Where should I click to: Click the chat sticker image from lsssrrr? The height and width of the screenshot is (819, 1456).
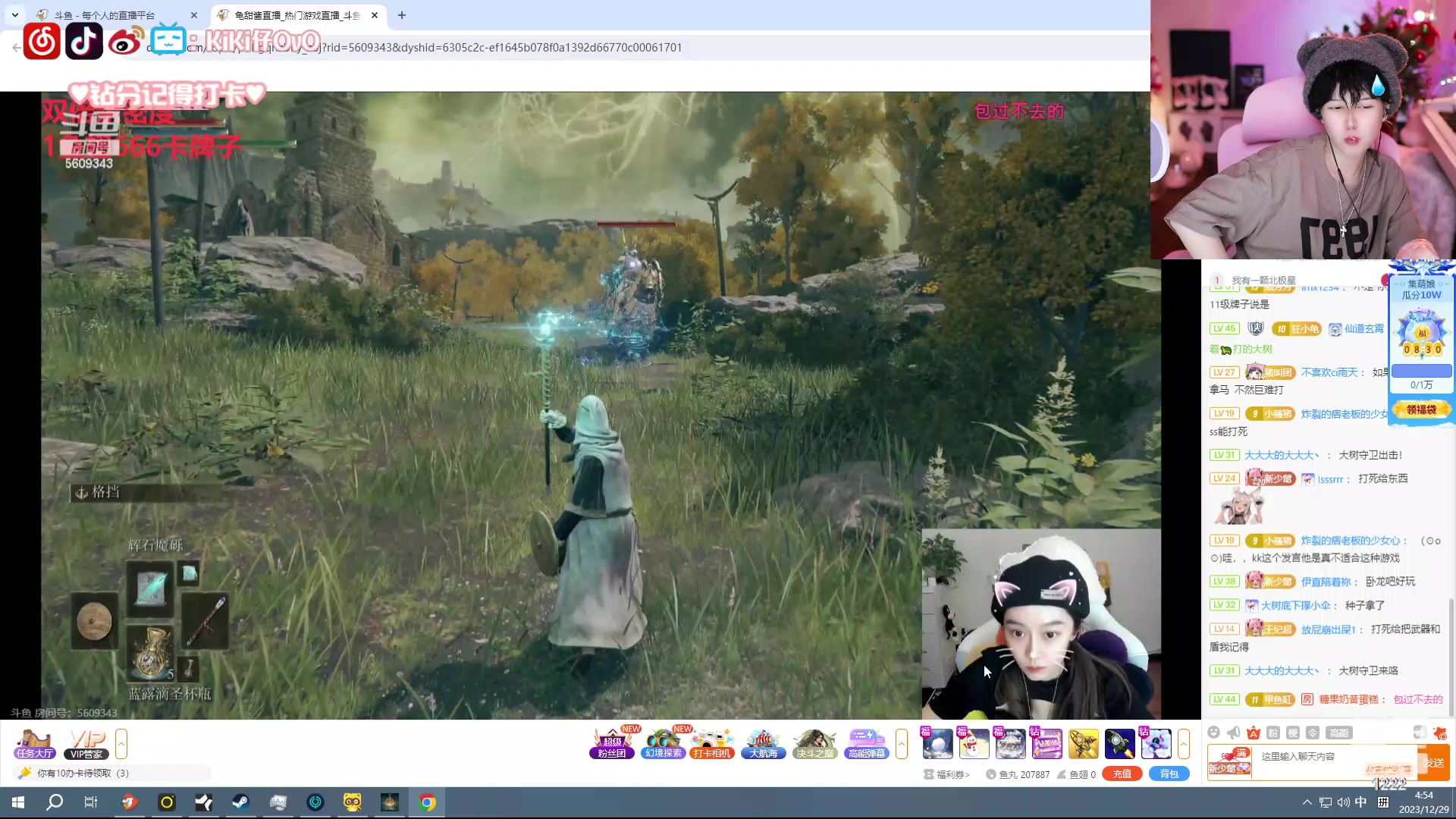(1239, 507)
